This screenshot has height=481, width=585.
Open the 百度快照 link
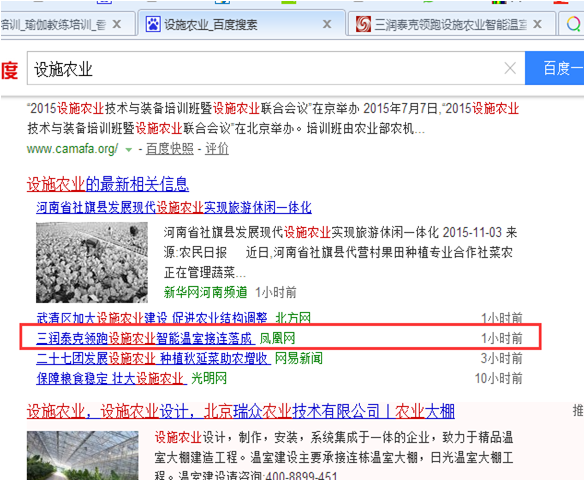(x=170, y=149)
